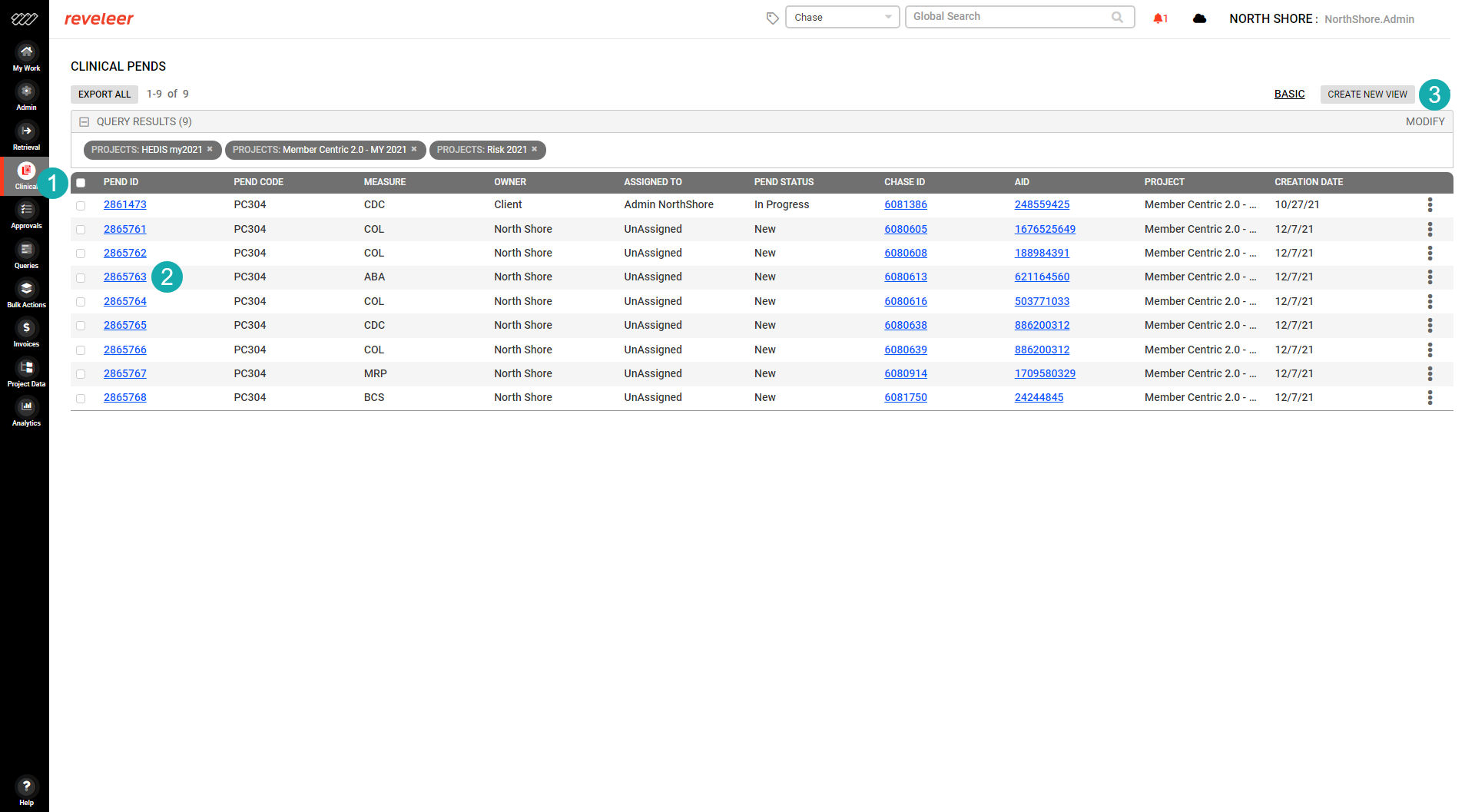Screen dimensions: 1475x812
Task: Open the Queries sidebar section
Action: click(x=26, y=255)
